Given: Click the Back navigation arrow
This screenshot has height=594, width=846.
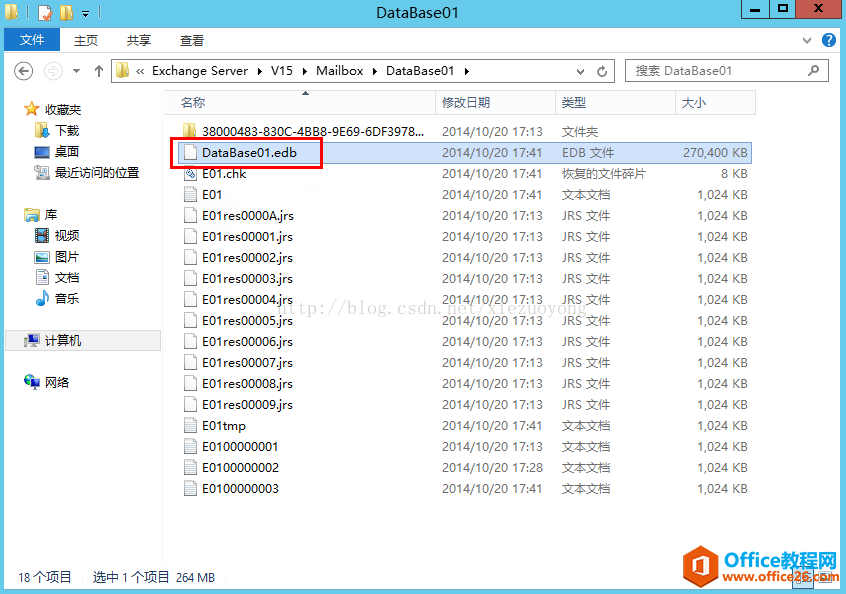Looking at the screenshot, I should tap(23, 71).
